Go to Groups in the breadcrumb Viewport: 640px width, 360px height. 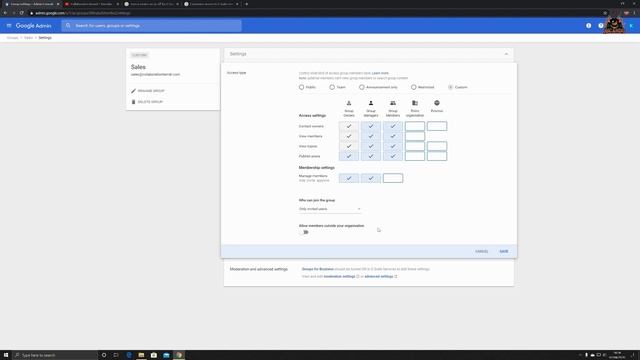coord(12,38)
